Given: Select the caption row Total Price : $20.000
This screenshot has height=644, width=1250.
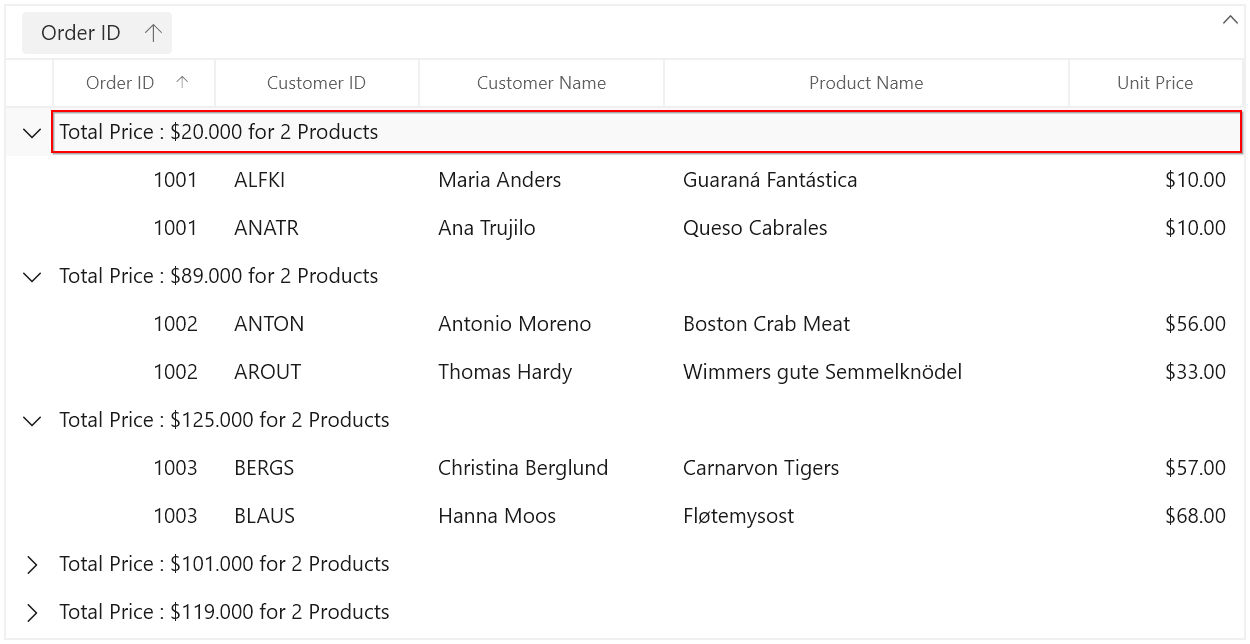Looking at the screenshot, I should pyautogui.click(x=647, y=132).
